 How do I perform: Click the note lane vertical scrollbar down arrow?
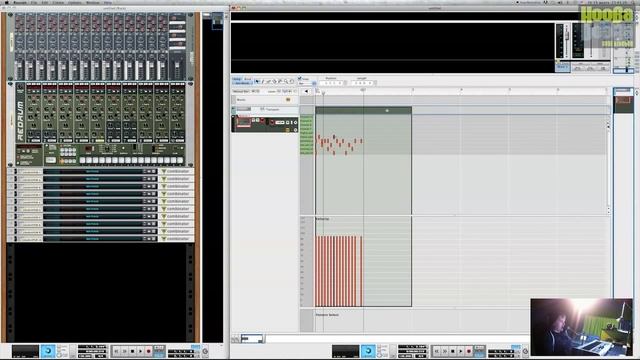click(608, 211)
